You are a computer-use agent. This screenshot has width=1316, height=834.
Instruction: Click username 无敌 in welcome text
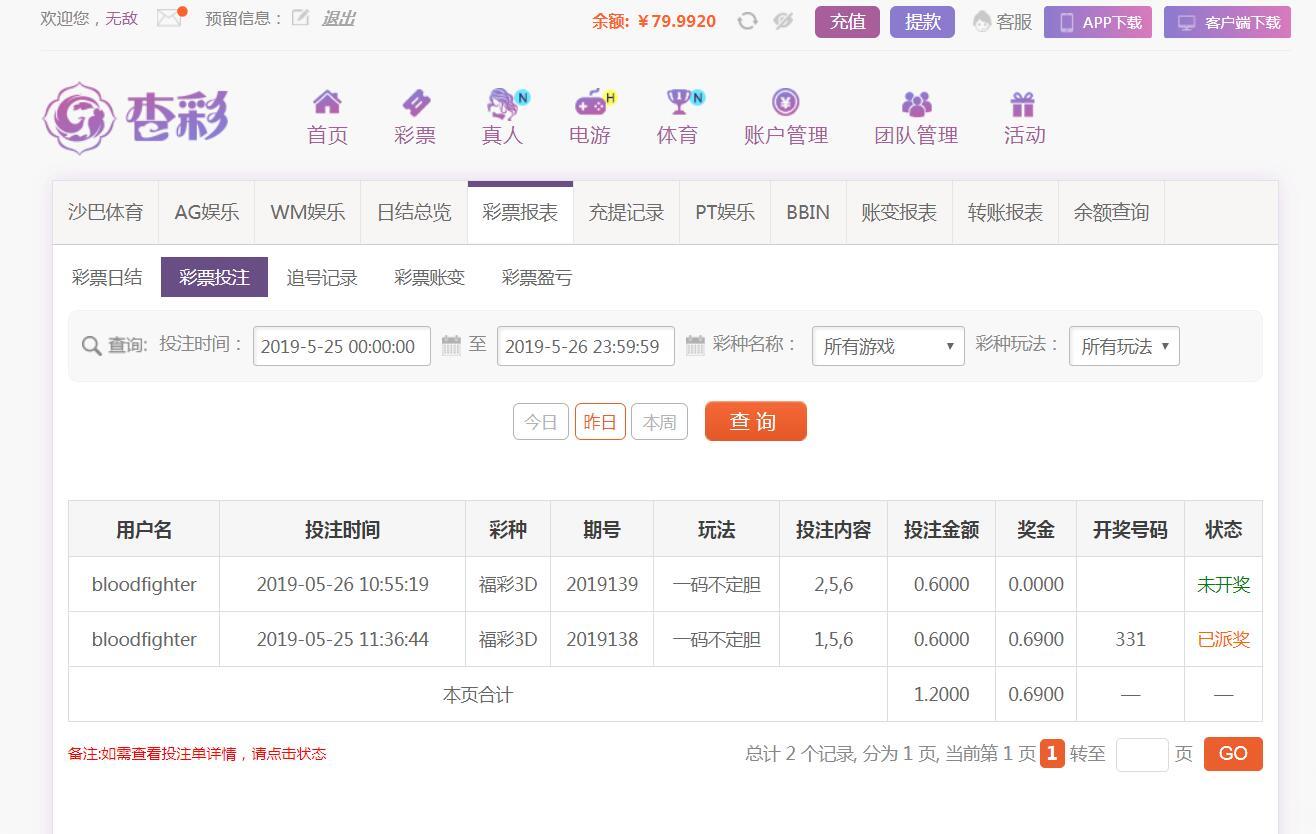tap(122, 18)
